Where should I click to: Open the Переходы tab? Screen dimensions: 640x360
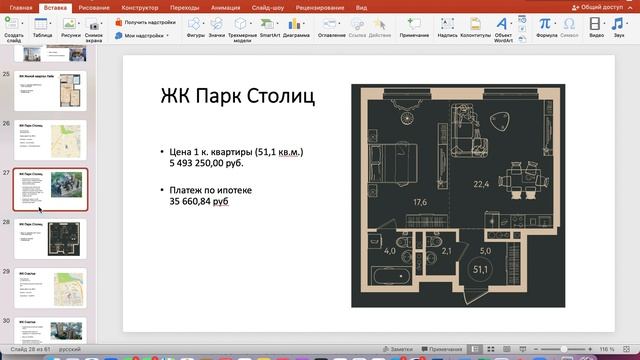click(184, 8)
